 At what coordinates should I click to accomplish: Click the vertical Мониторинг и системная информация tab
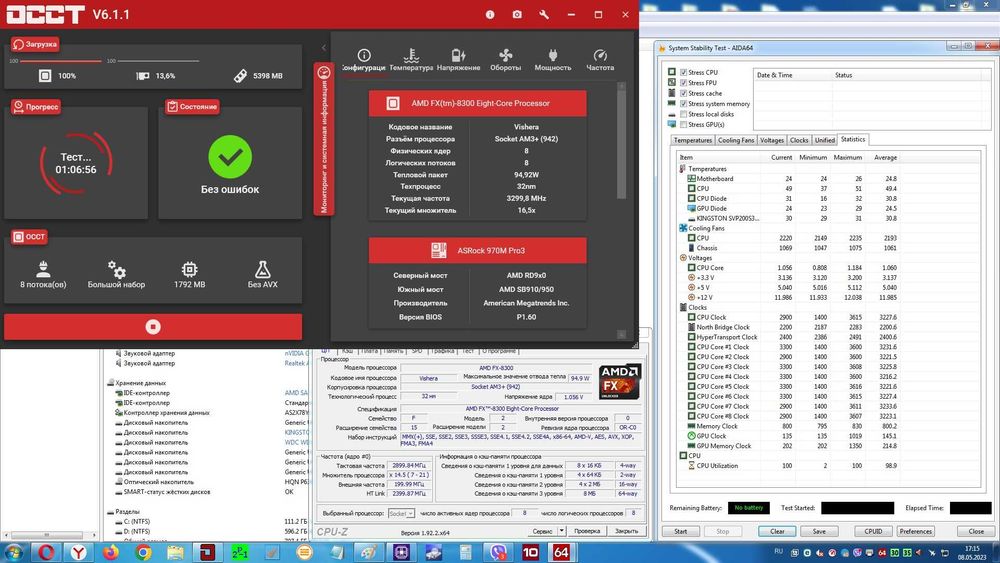point(323,138)
